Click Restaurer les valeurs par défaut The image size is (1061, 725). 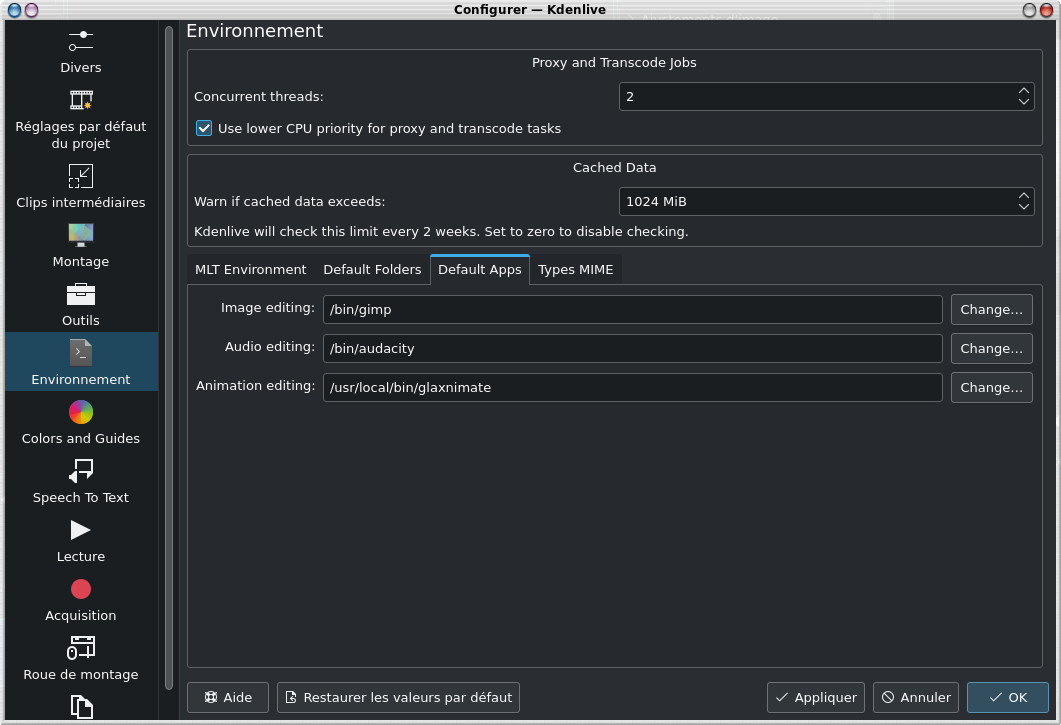(399, 697)
